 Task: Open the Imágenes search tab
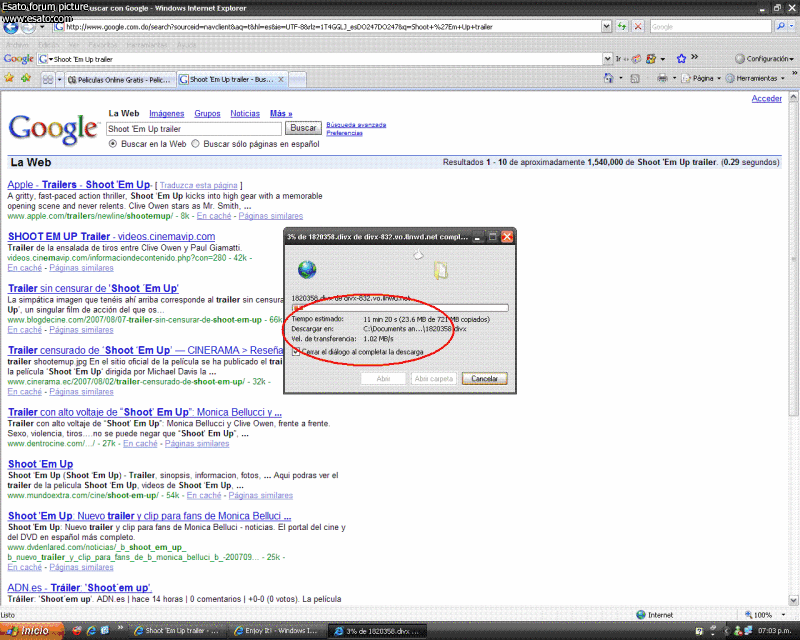coord(166,114)
